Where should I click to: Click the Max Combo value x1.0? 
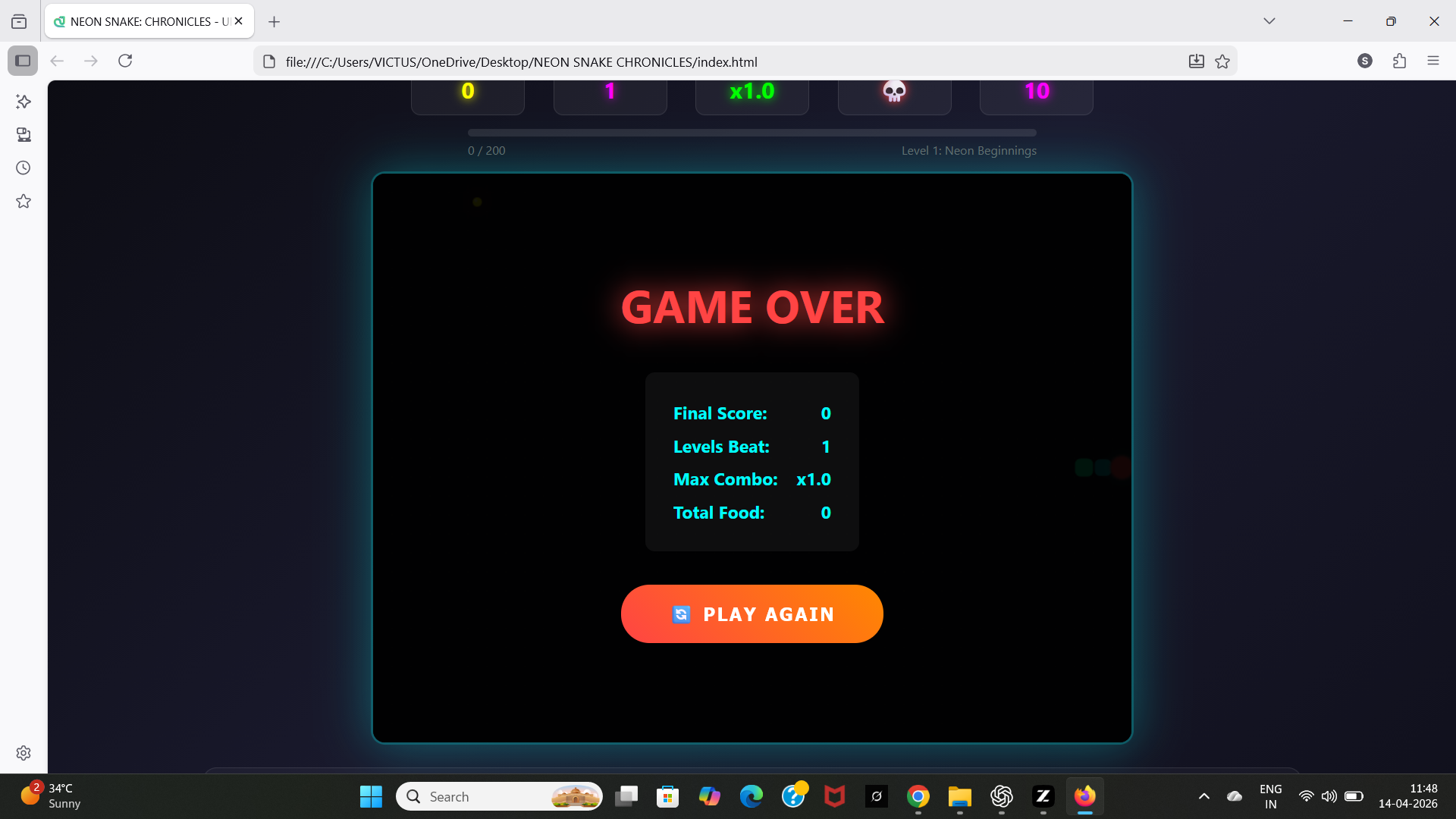pyautogui.click(x=813, y=479)
